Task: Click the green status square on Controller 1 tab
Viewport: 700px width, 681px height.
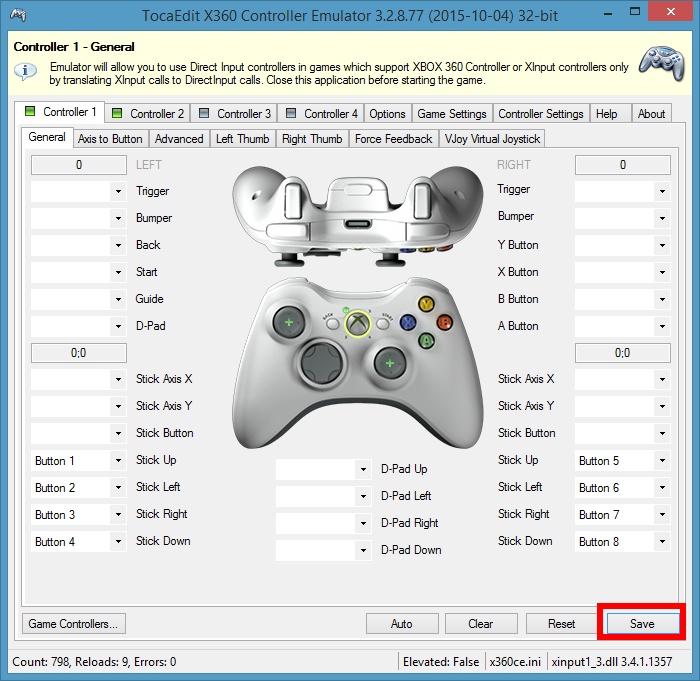Action: click(x=30, y=111)
